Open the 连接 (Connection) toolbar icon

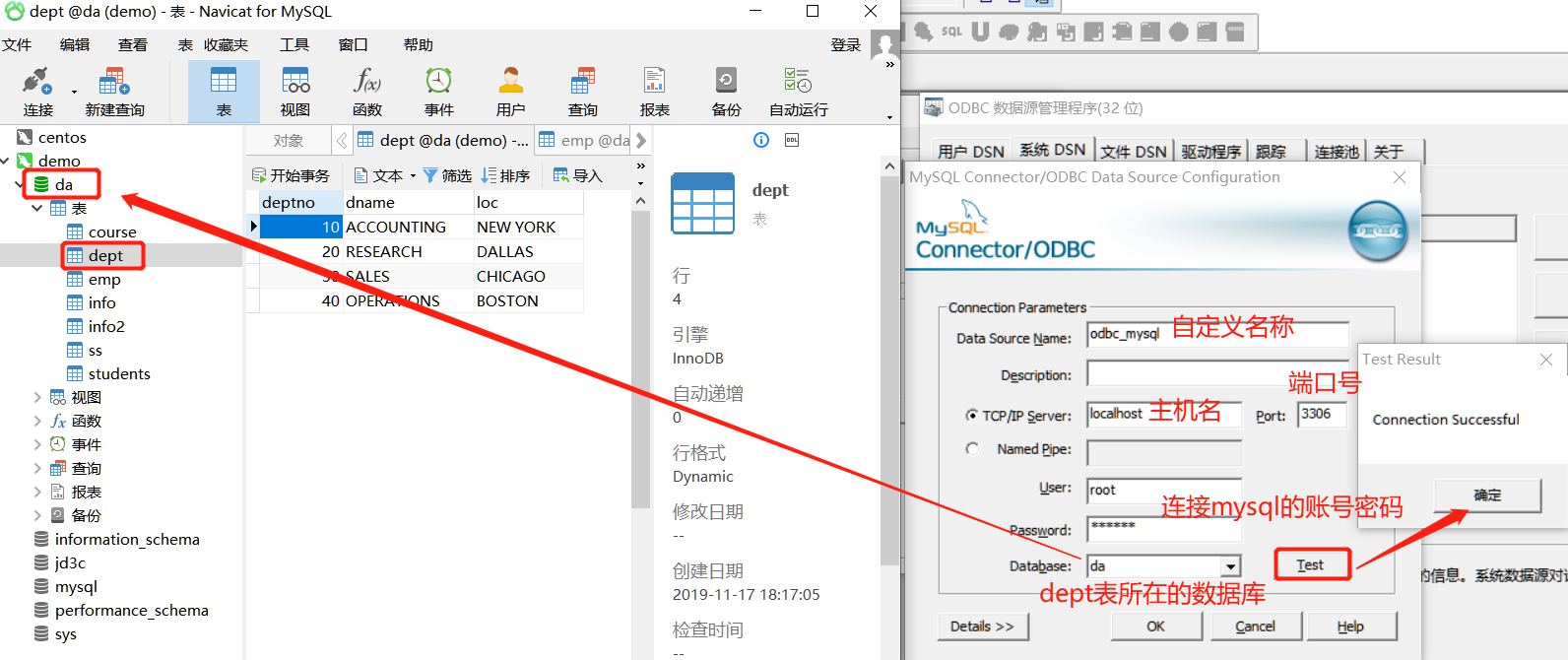coord(38,92)
